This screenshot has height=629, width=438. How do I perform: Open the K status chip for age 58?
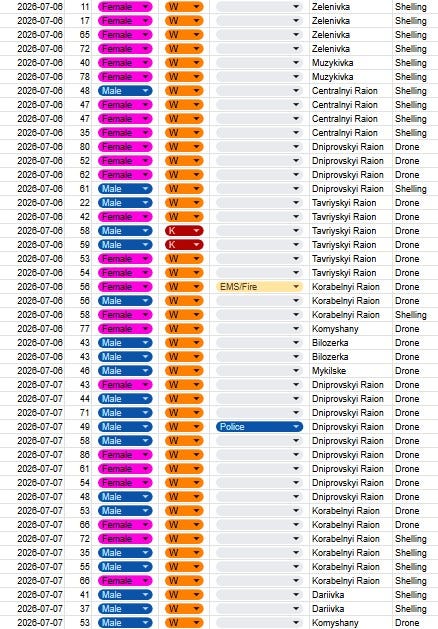pyautogui.click(x=184, y=231)
